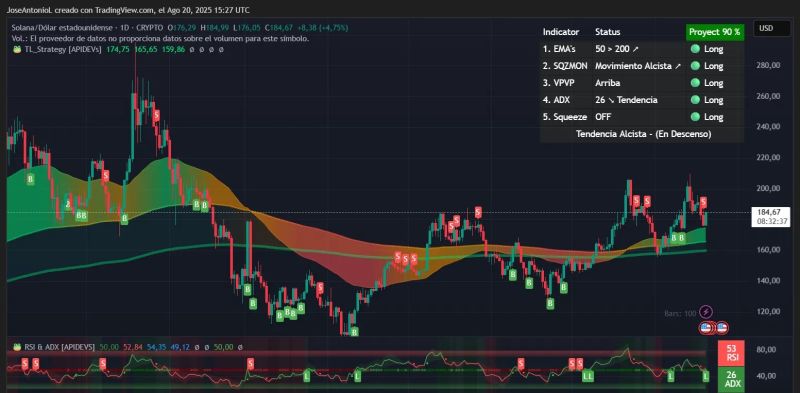The width and height of the screenshot is (800, 393).
Task: Click the 160,00 price axis label
Action: tap(768, 250)
